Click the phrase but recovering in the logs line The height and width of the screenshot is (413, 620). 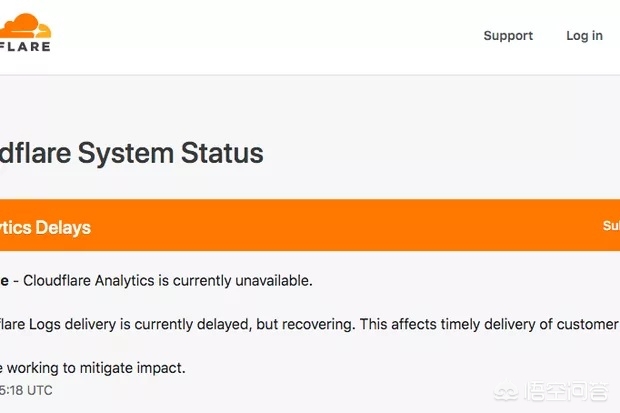point(305,324)
